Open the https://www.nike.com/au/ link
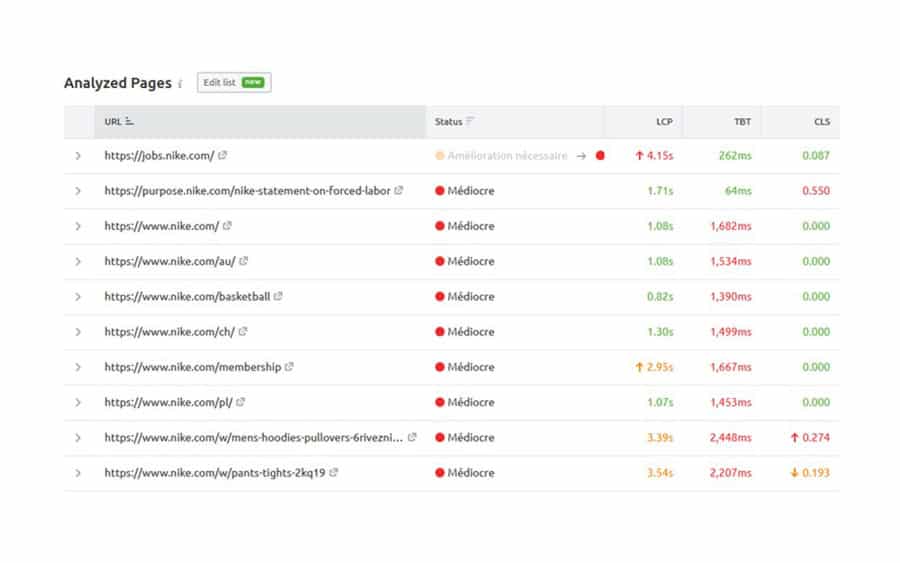The height and width of the screenshot is (563, 900). [x=170, y=261]
